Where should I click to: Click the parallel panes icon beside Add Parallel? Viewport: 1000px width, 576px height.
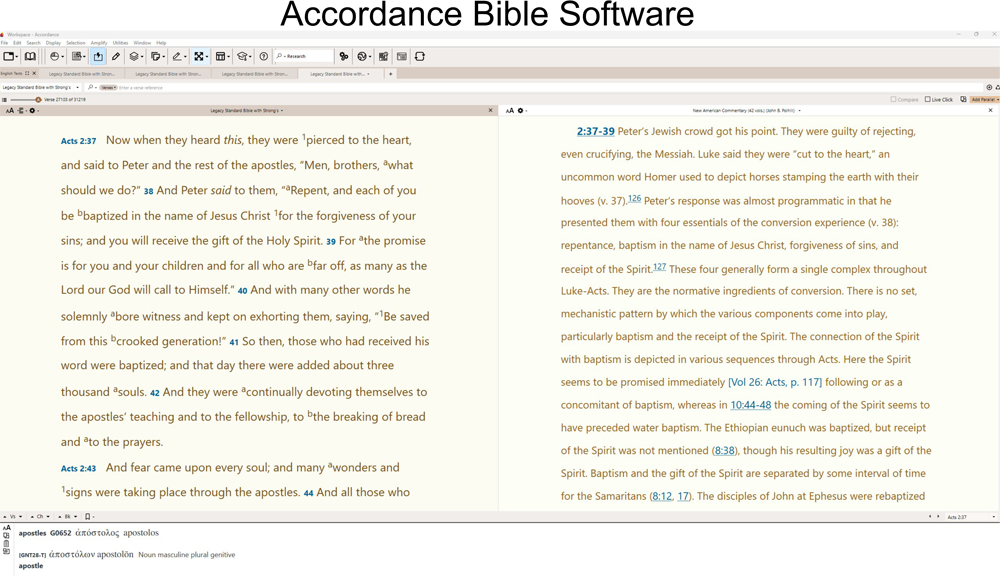pyautogui.click(x=963, y=100)
